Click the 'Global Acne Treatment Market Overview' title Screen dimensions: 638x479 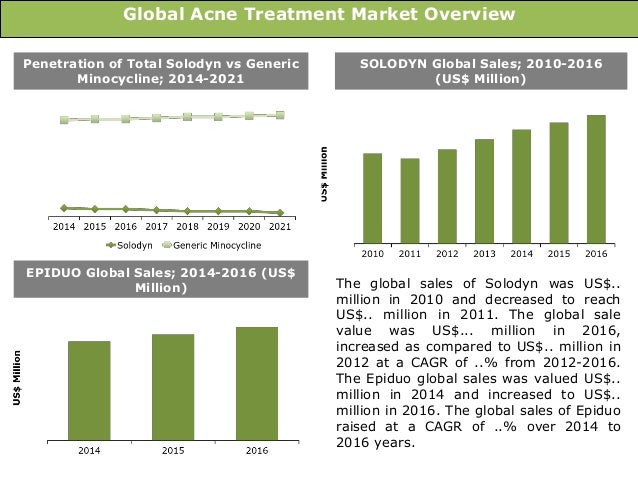(319, 14)
